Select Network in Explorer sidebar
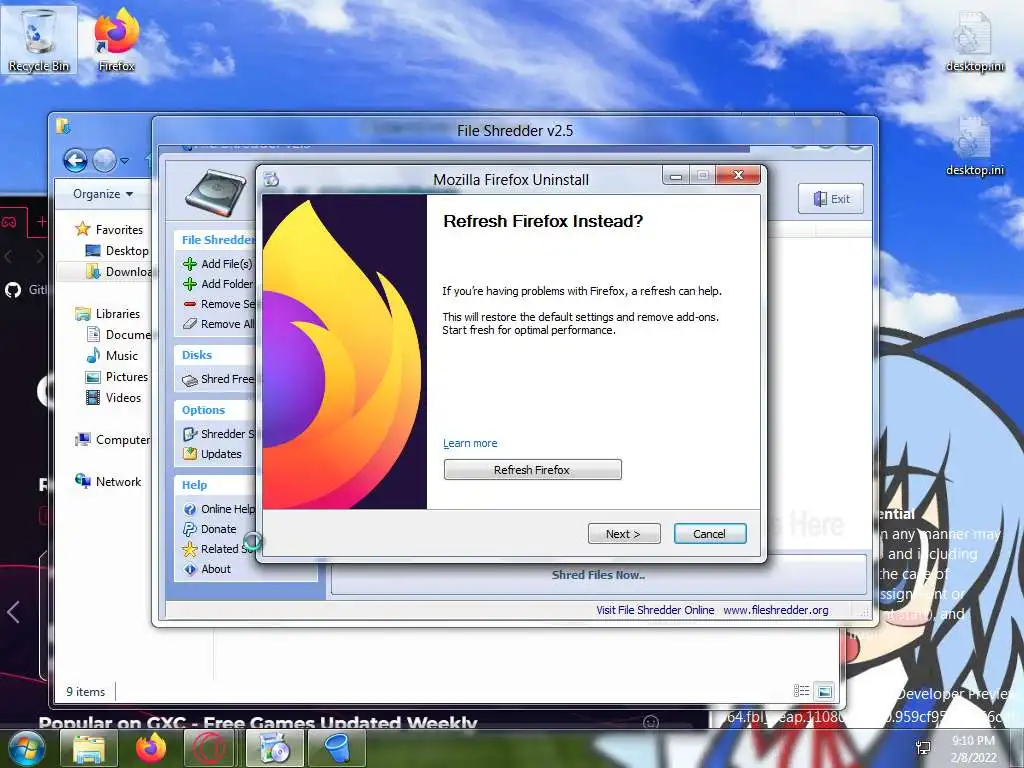1024x768 pixels. [x=108, y=481]
